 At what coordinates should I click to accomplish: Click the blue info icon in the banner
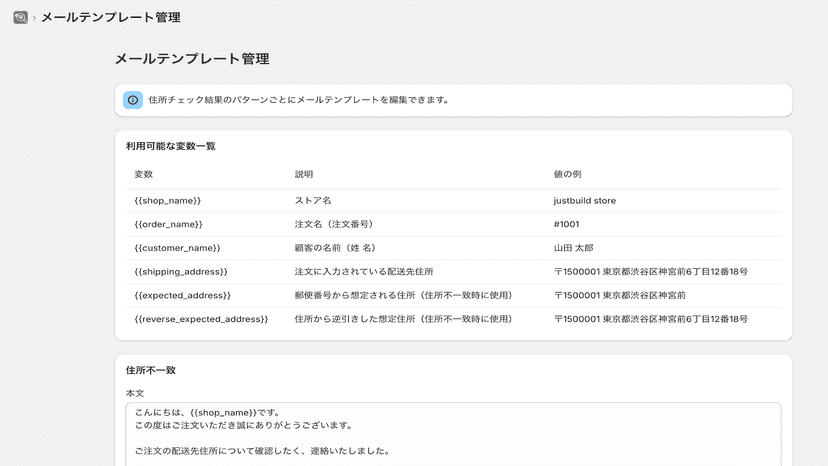pyautogui.click(x=133, y=100)
